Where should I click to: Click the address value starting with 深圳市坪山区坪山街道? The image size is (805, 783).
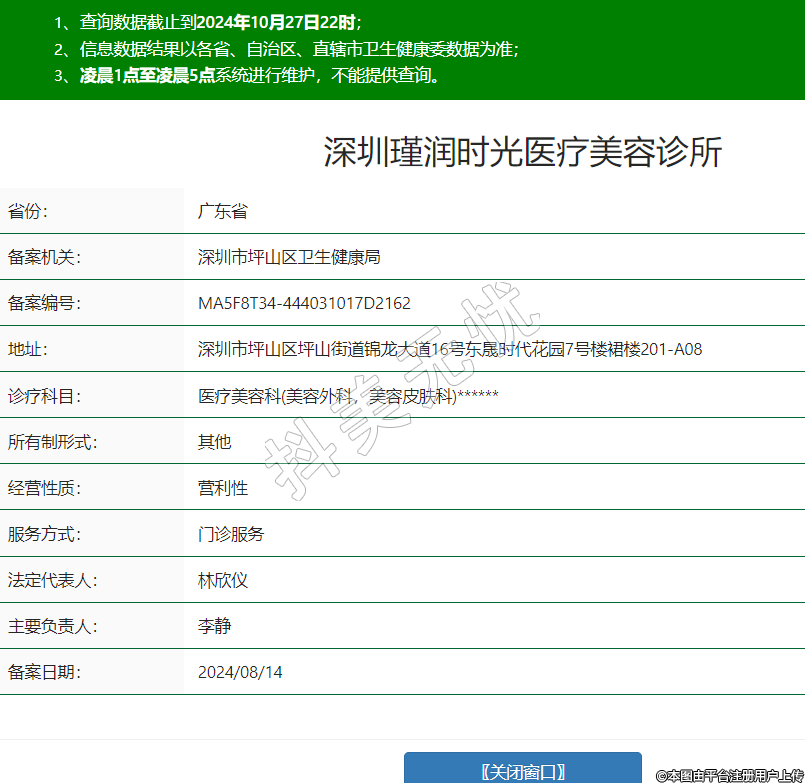point(450,350)
